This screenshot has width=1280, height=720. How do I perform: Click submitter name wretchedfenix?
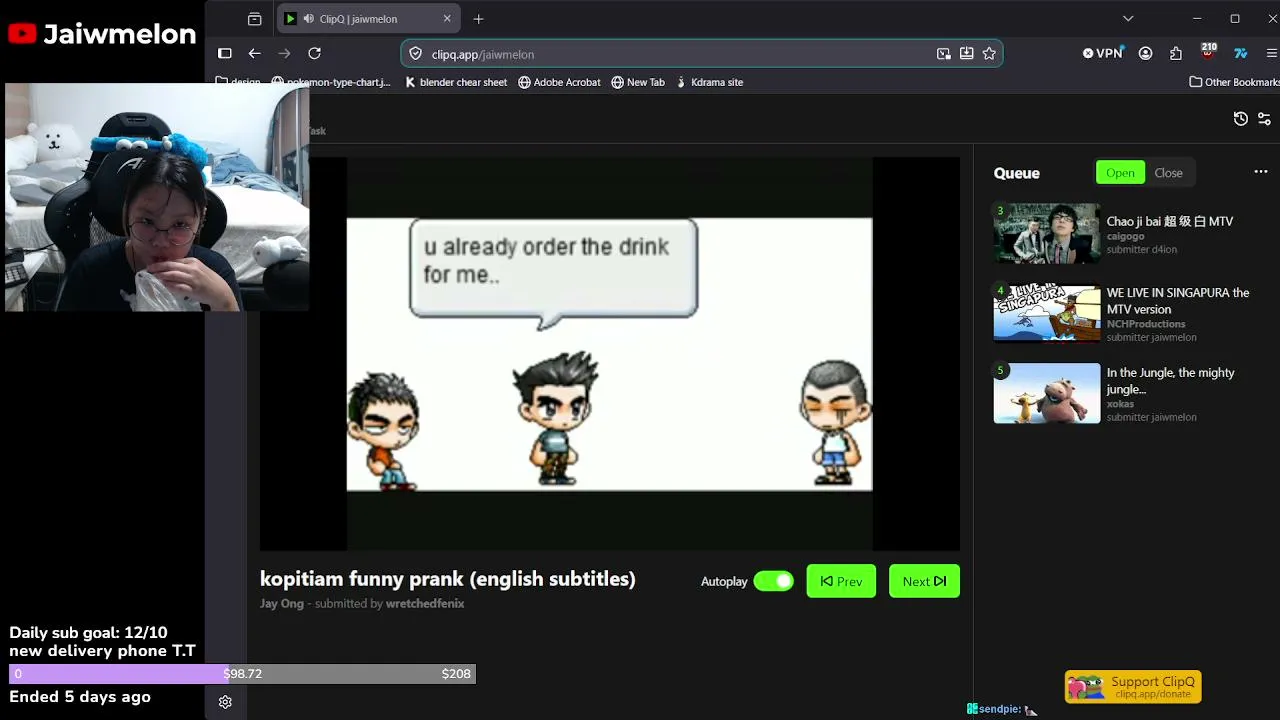click(x=425, y=604)
